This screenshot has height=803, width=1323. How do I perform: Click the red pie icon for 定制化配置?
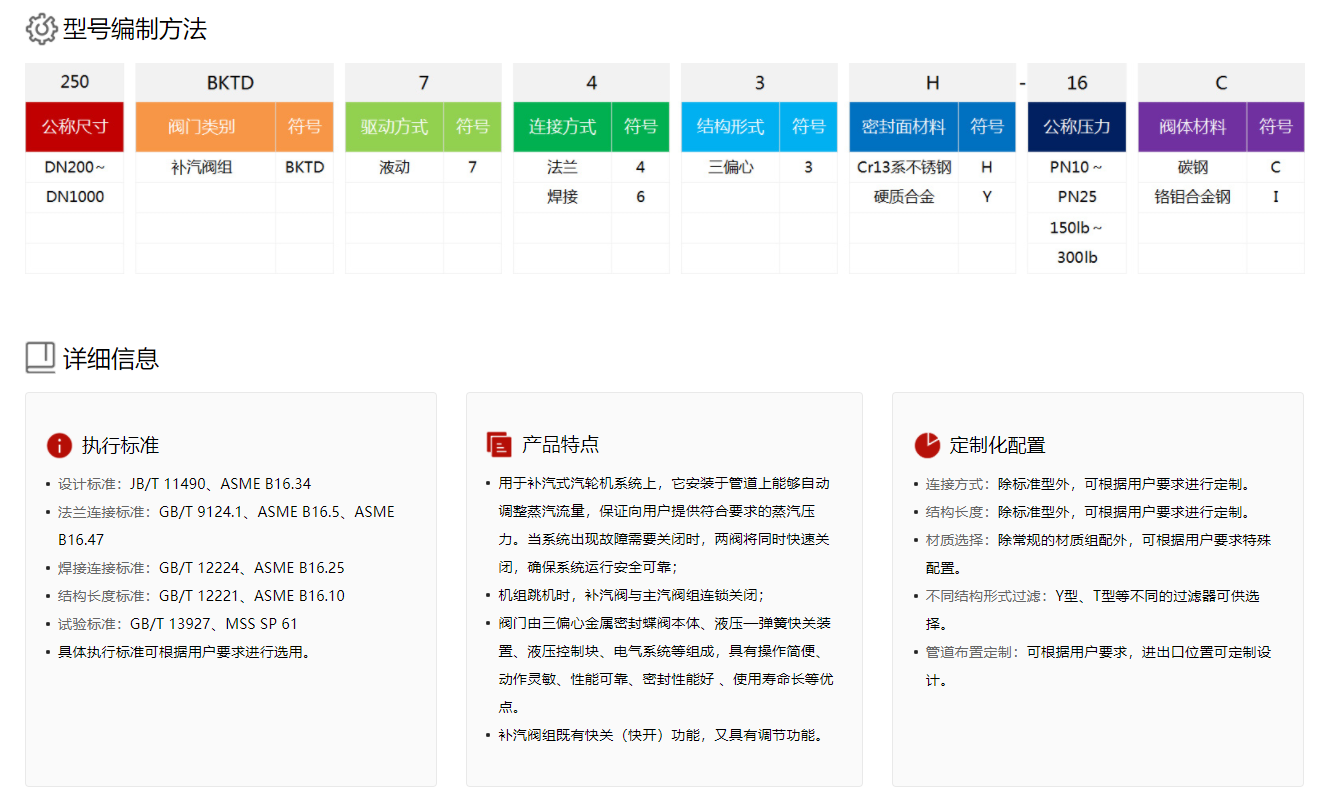[x=927, y=445]
